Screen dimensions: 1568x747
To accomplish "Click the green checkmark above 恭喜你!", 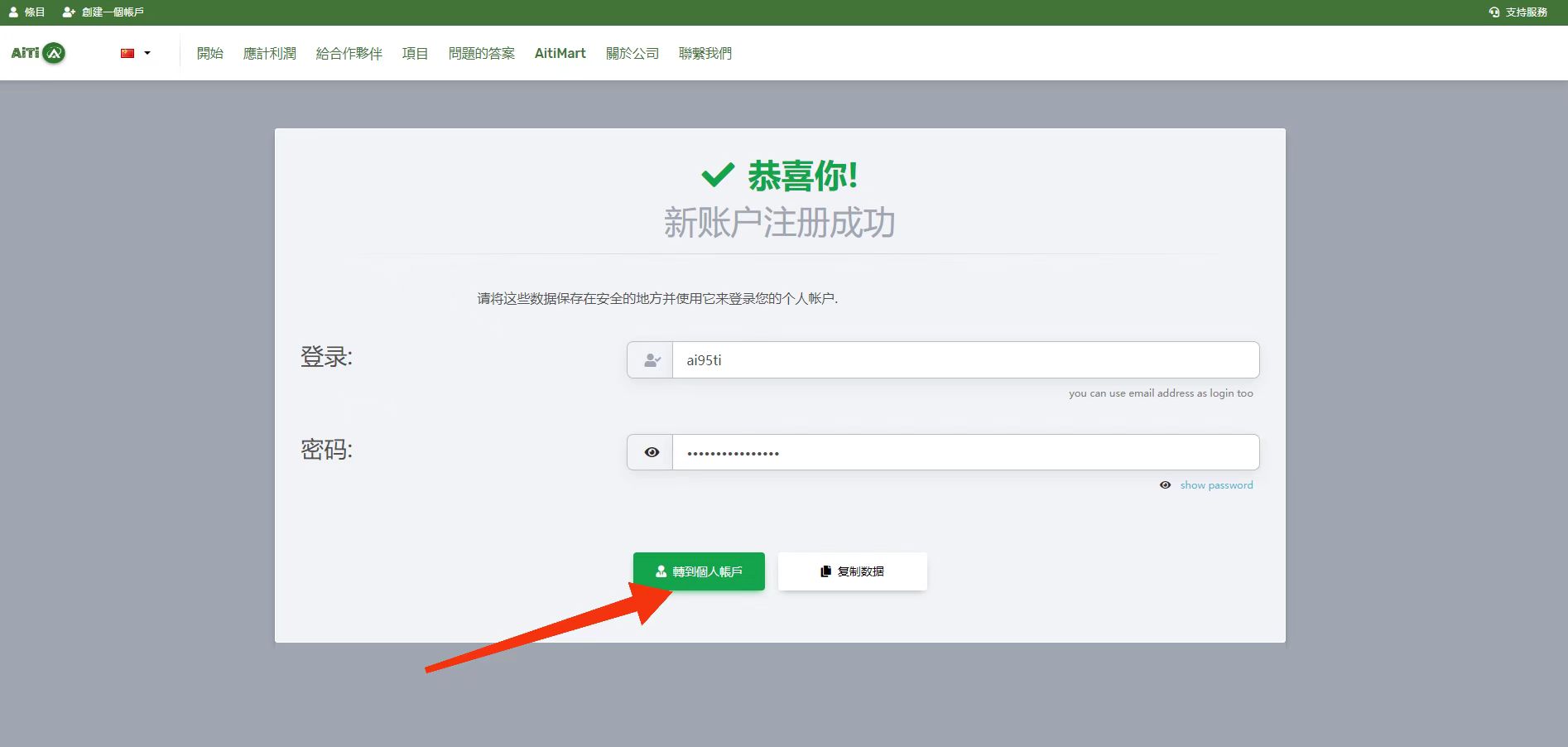I will point(717,174).
